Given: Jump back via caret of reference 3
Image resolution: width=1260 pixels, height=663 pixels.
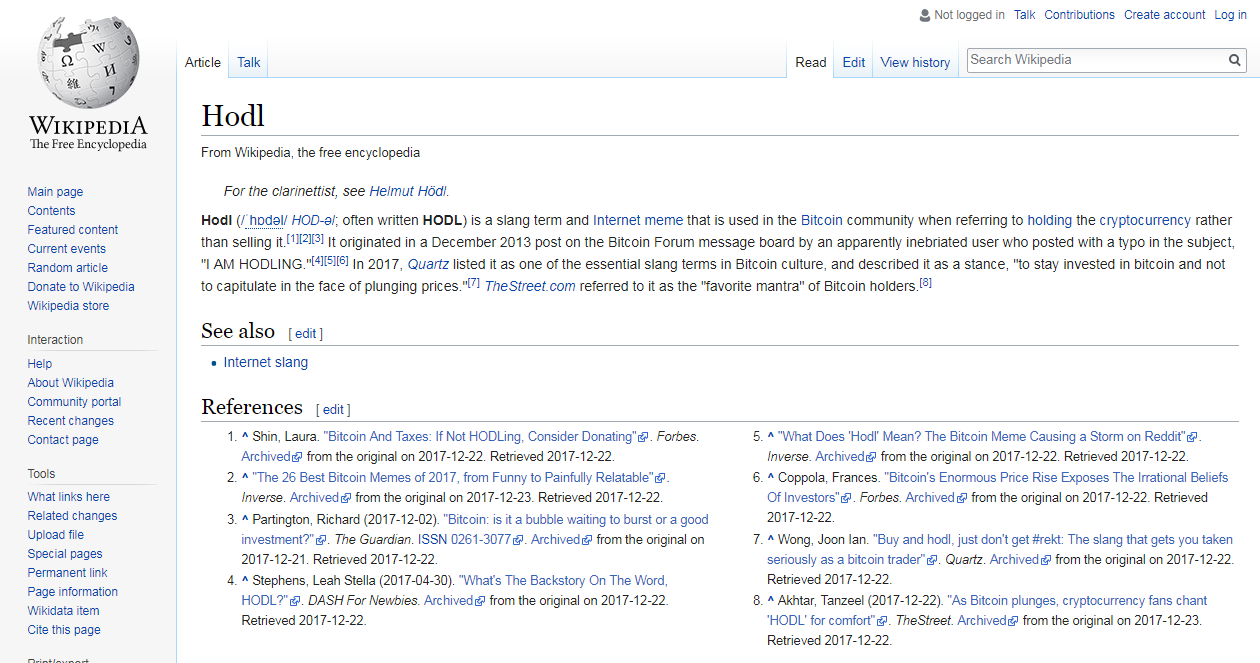Looking at the screenshot, I should pos(245,519).
